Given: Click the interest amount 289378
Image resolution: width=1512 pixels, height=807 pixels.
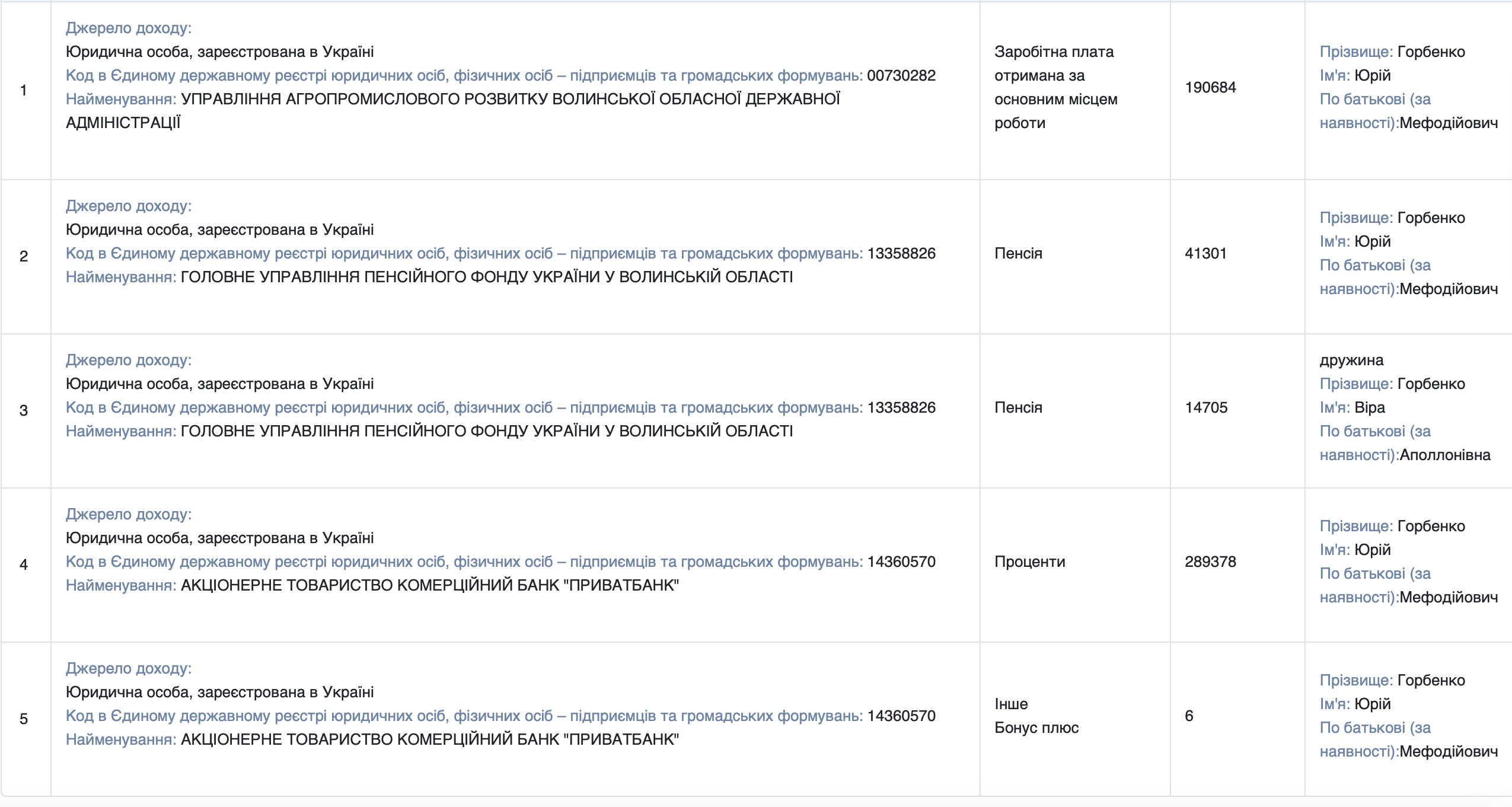Looking at the screenshot, I should pyautogui.click(x=1210, y=562).
